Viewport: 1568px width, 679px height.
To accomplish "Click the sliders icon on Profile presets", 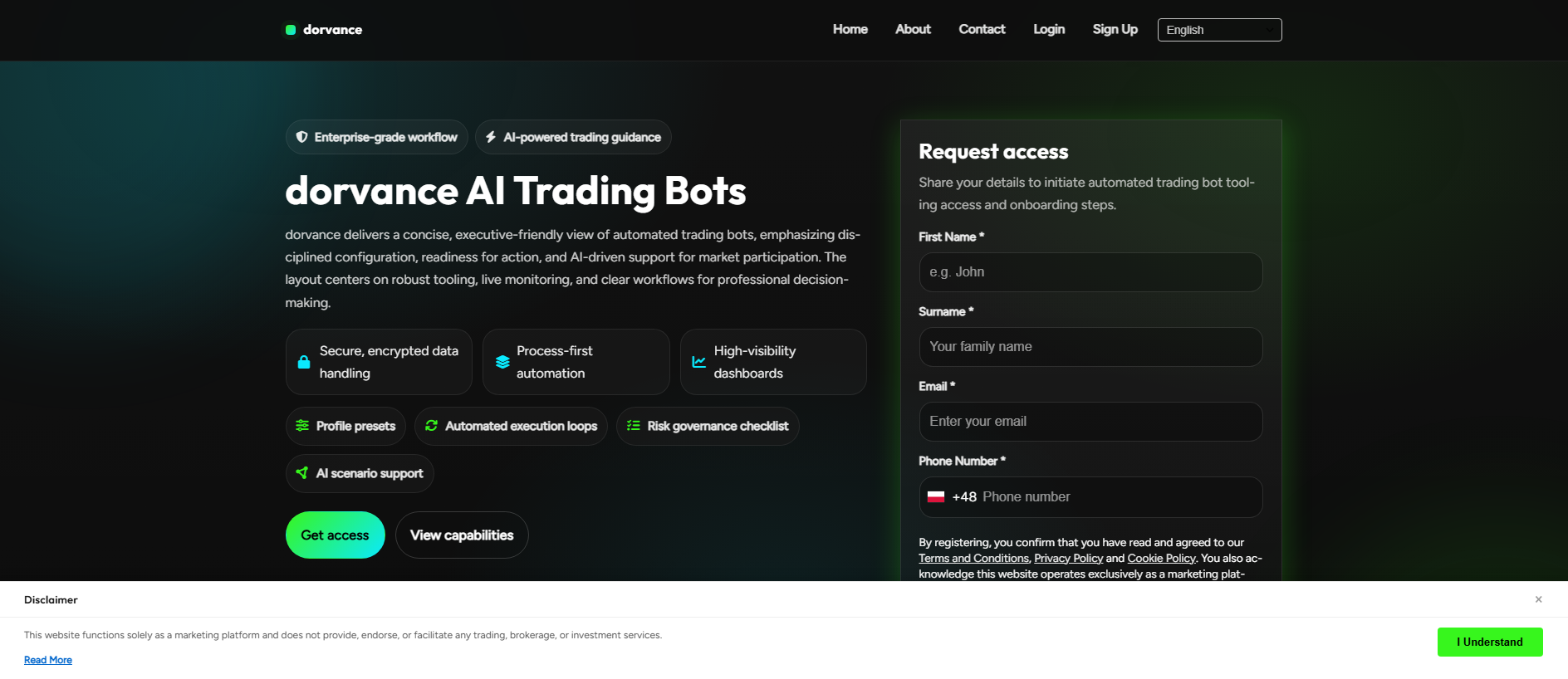I will pyautogui.click(x=302, y=426).
